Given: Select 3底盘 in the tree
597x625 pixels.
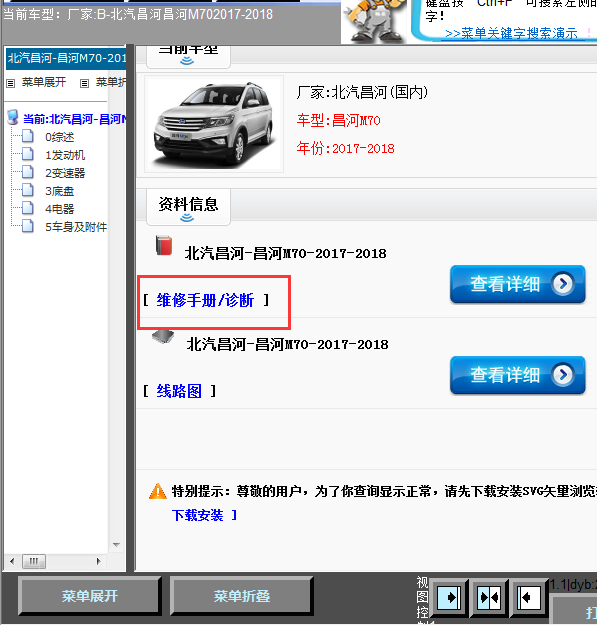Looking at the screenshot, I should pyautogui.click(x=59, y=191).
